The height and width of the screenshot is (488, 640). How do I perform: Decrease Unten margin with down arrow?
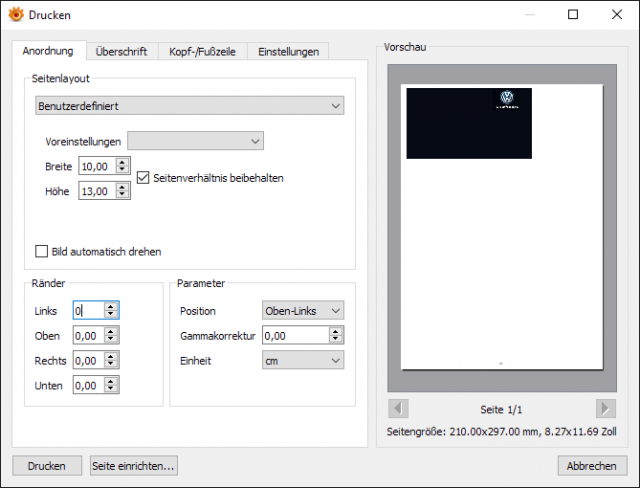[111, 389]
